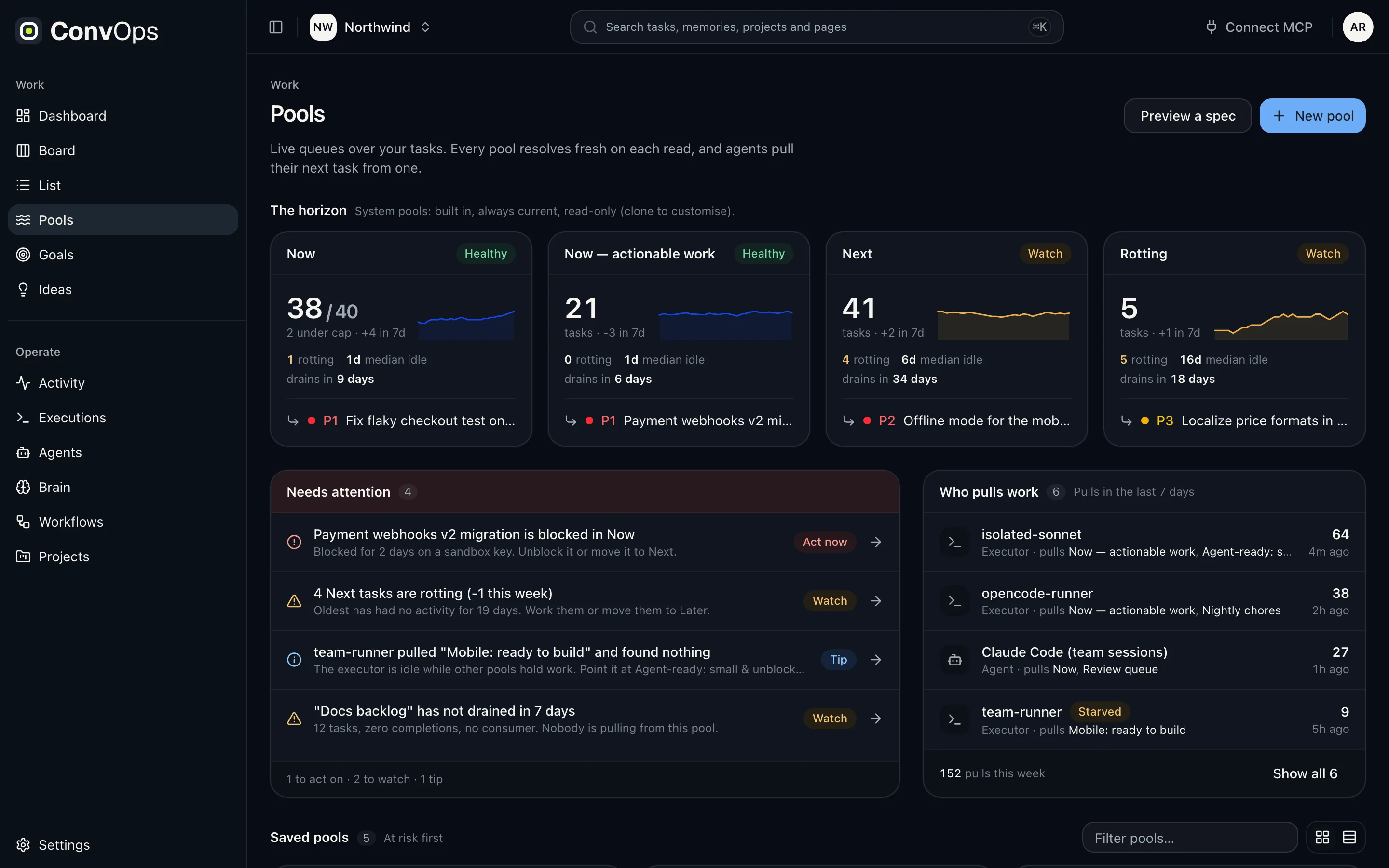Go to Board in sidebar

pos(123,150)
